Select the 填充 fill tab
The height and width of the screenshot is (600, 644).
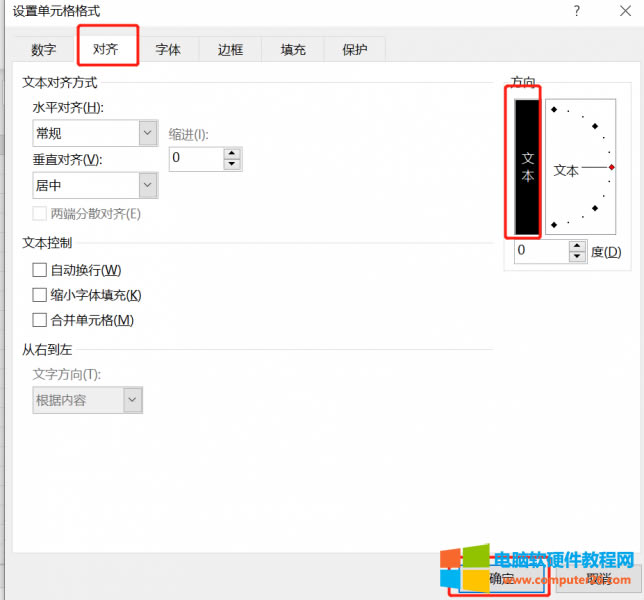click(293, 49)
